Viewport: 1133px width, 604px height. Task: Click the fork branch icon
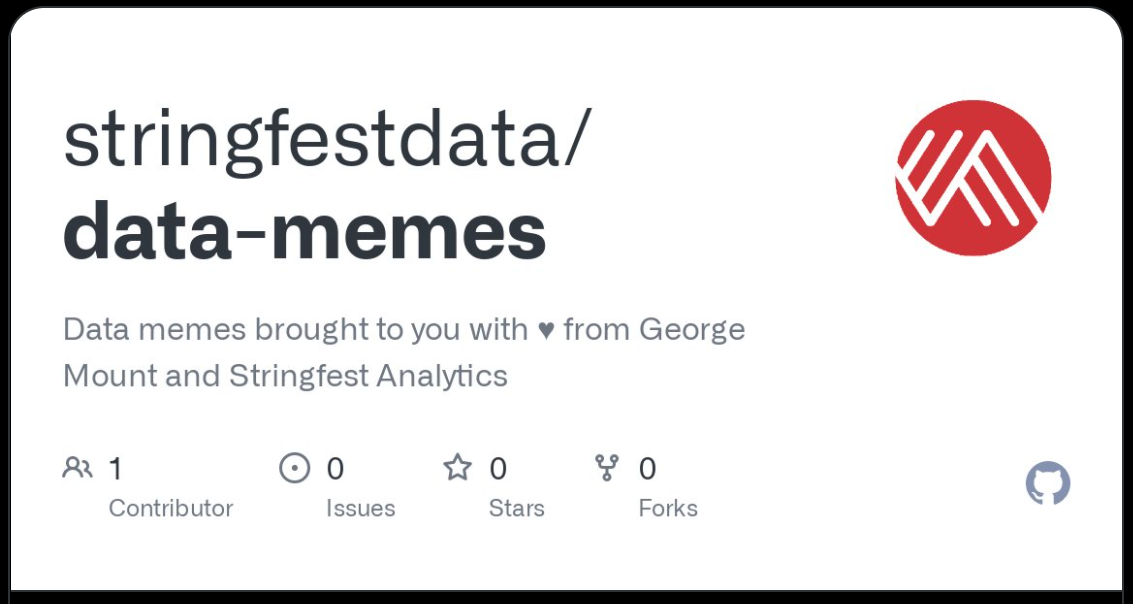(607, 468)
